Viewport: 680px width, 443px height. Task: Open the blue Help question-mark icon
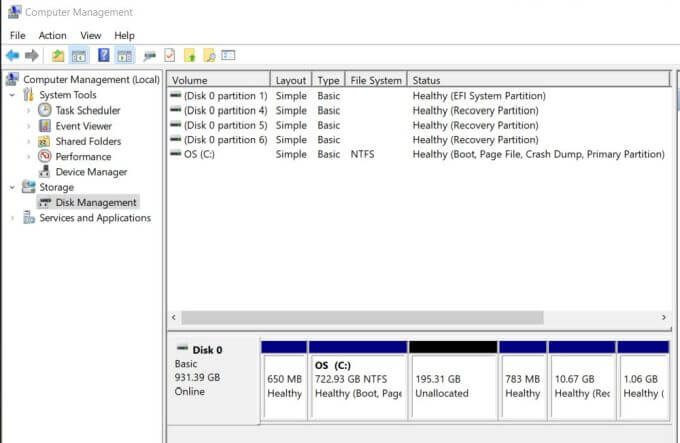point(104,55)
